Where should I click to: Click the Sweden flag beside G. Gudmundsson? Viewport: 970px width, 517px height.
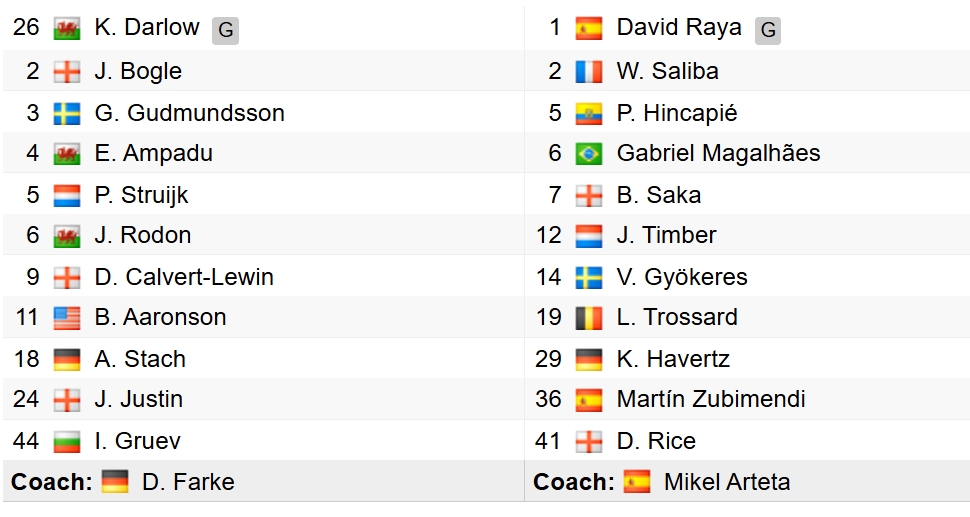click(x=67, y=113)
